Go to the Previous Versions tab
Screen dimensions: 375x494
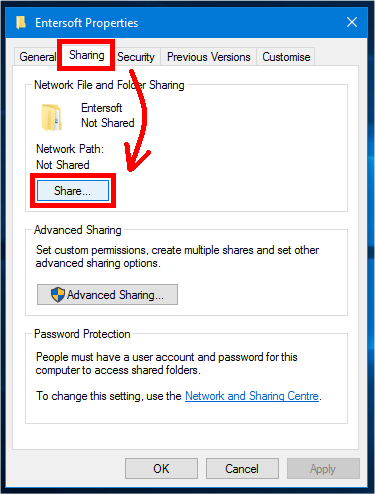click(209, 57)
